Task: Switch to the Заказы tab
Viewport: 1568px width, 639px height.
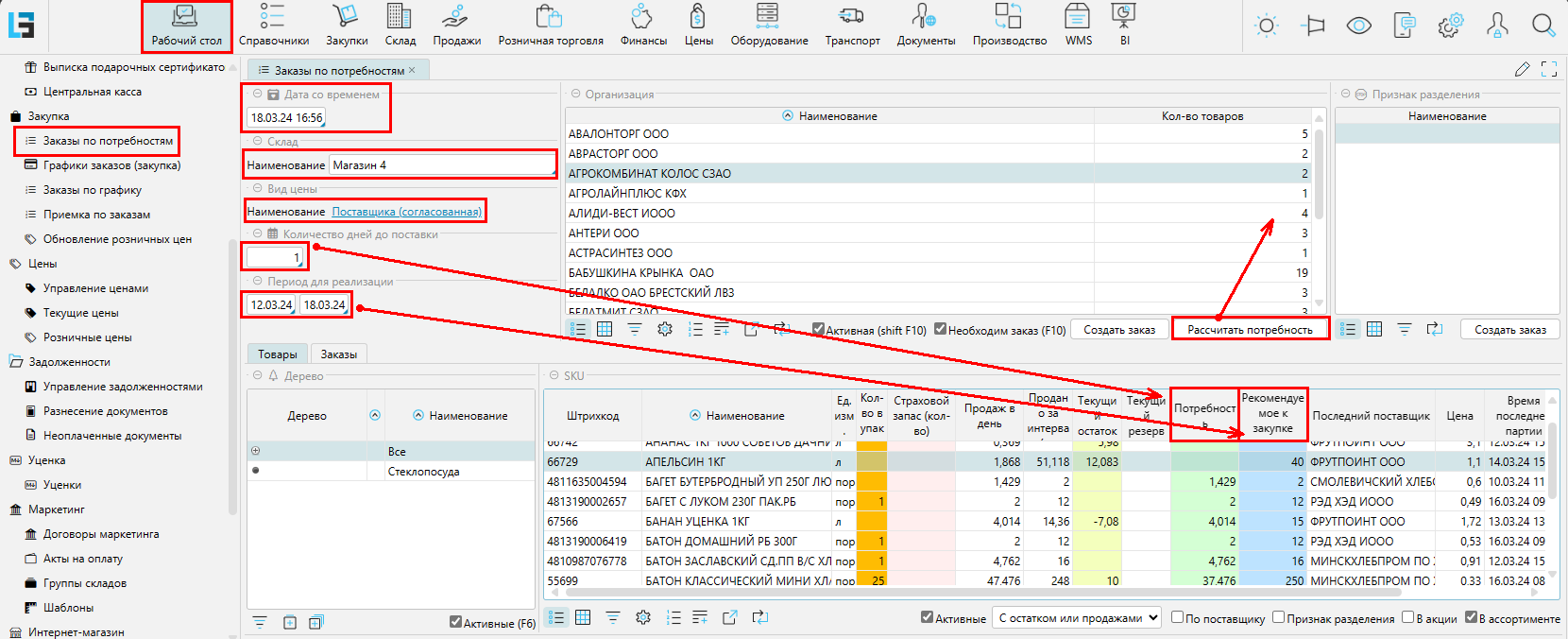Action: (338, 354)
